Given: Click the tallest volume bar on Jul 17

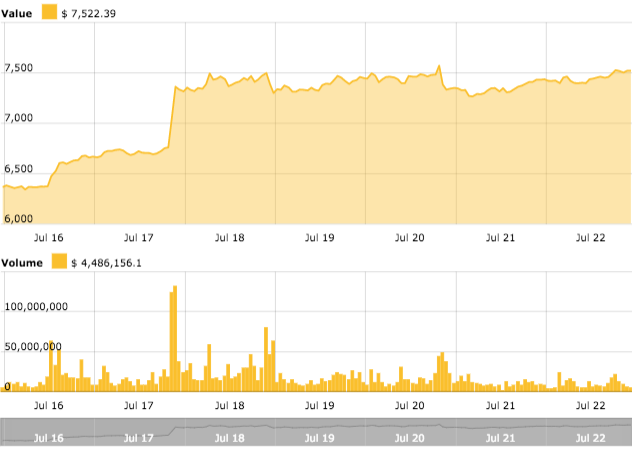Looking at the screenshot, I should click(175, 339).
